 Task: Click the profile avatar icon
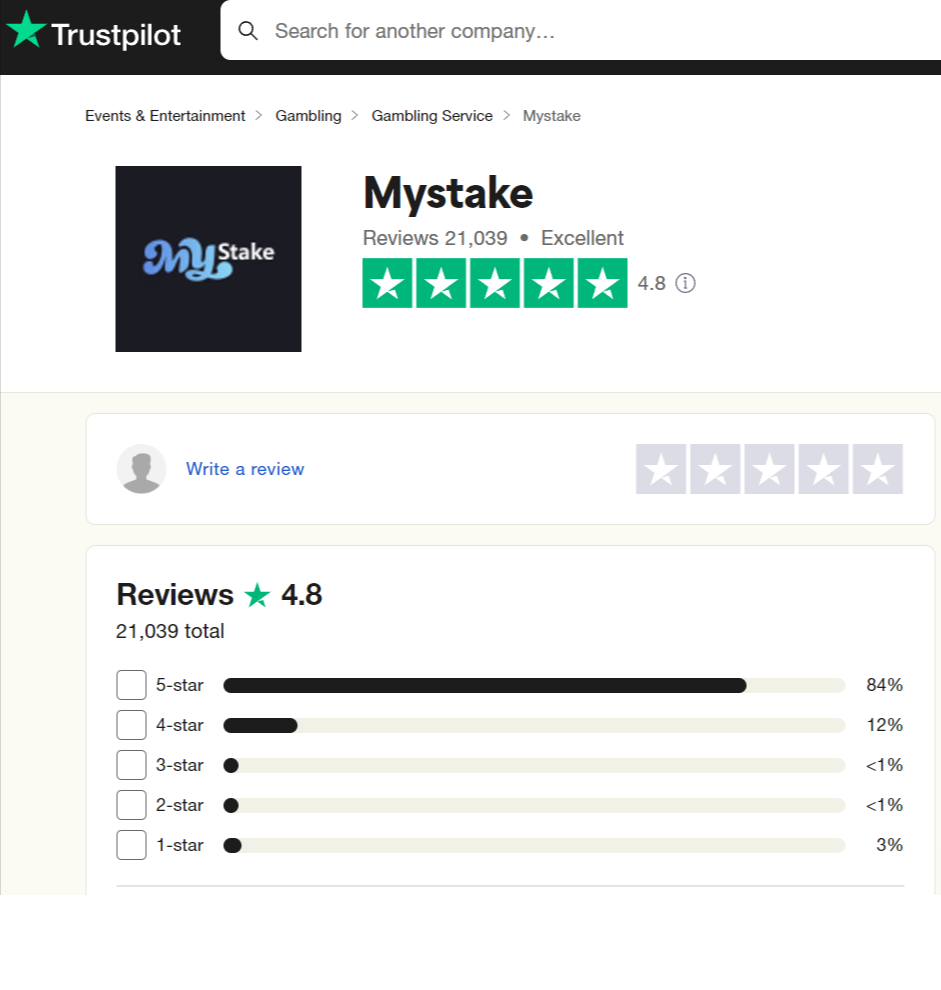click(x=141, y=468)
